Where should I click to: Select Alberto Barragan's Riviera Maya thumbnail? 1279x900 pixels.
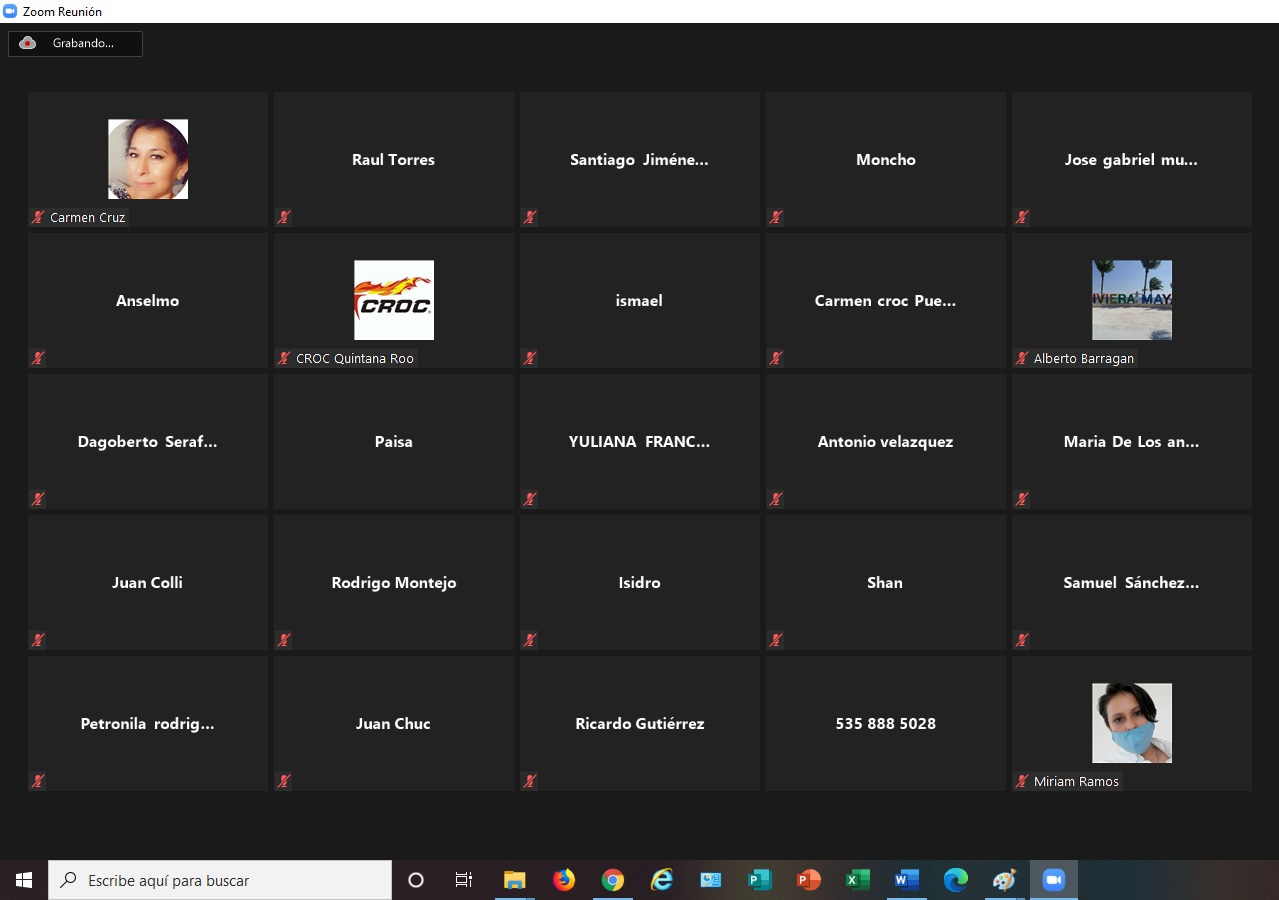point(1131,300)
